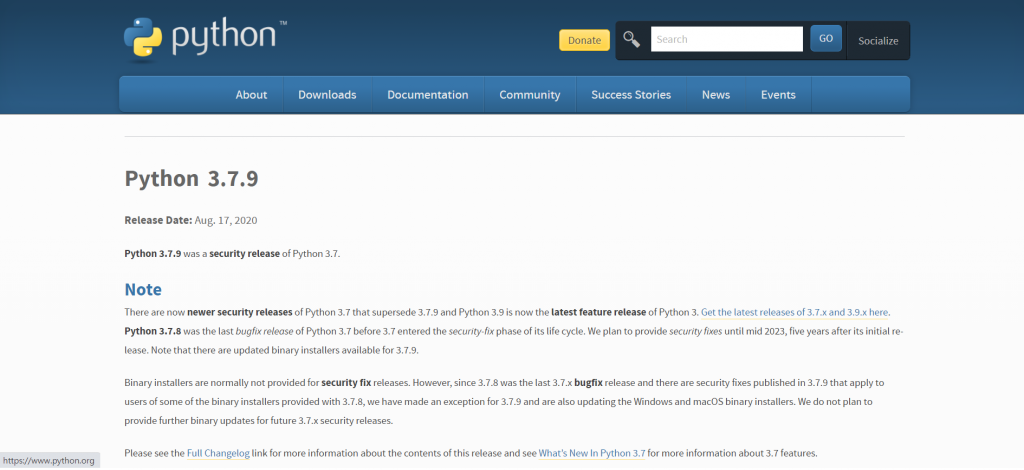Open the What's New In Python 3.7 link

pyautogui.click(x=592, y=453)
